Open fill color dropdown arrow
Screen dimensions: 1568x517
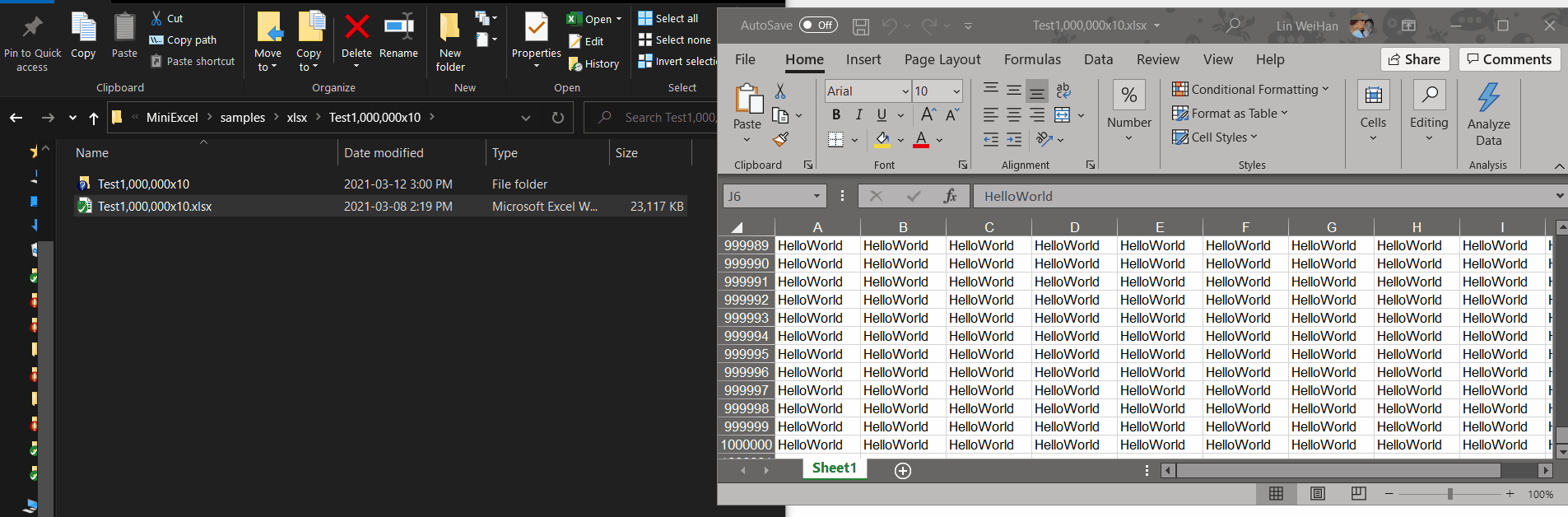click(900, 140)
